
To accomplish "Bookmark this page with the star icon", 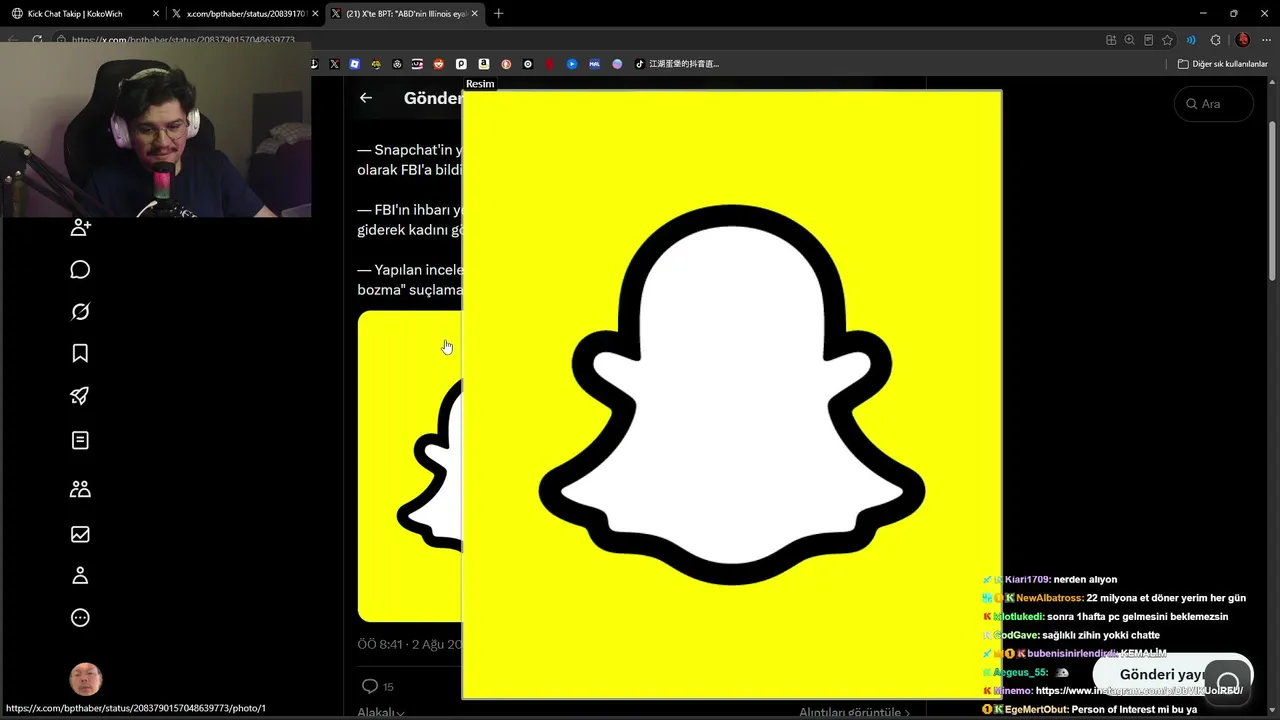I will tap(1167, 40).
